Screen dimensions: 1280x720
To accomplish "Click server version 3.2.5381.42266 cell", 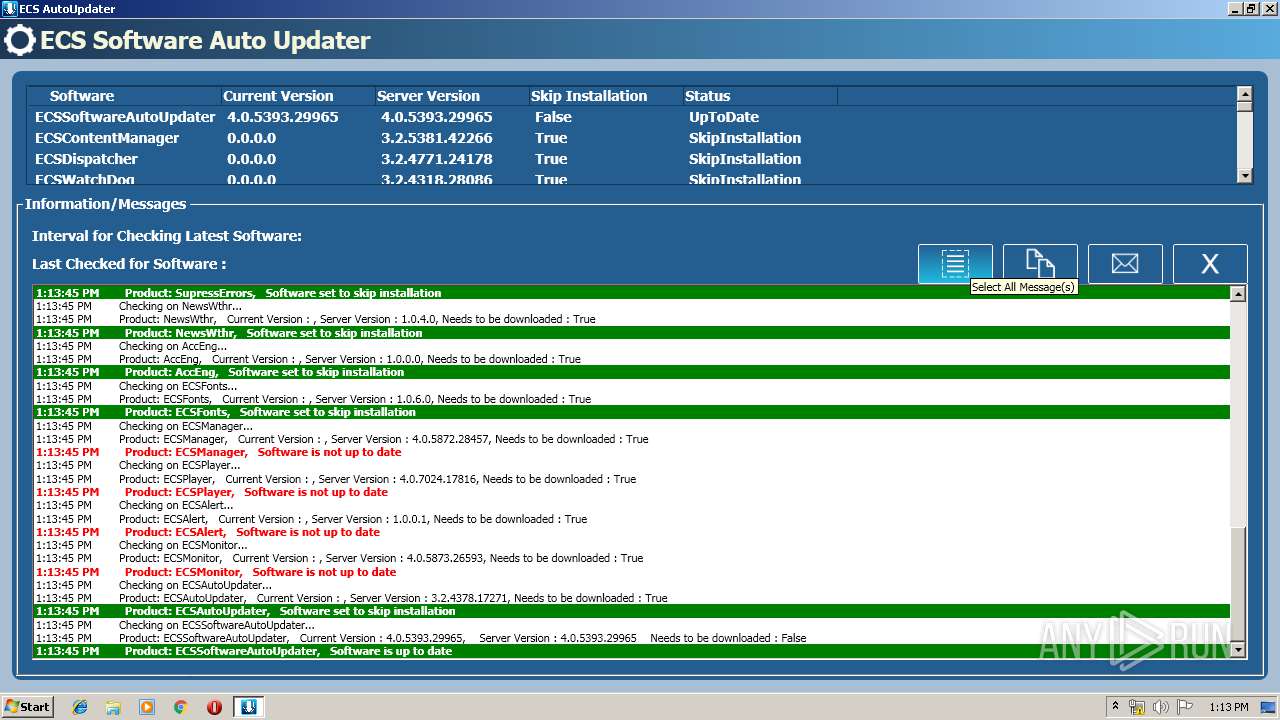I will (436, 138).
